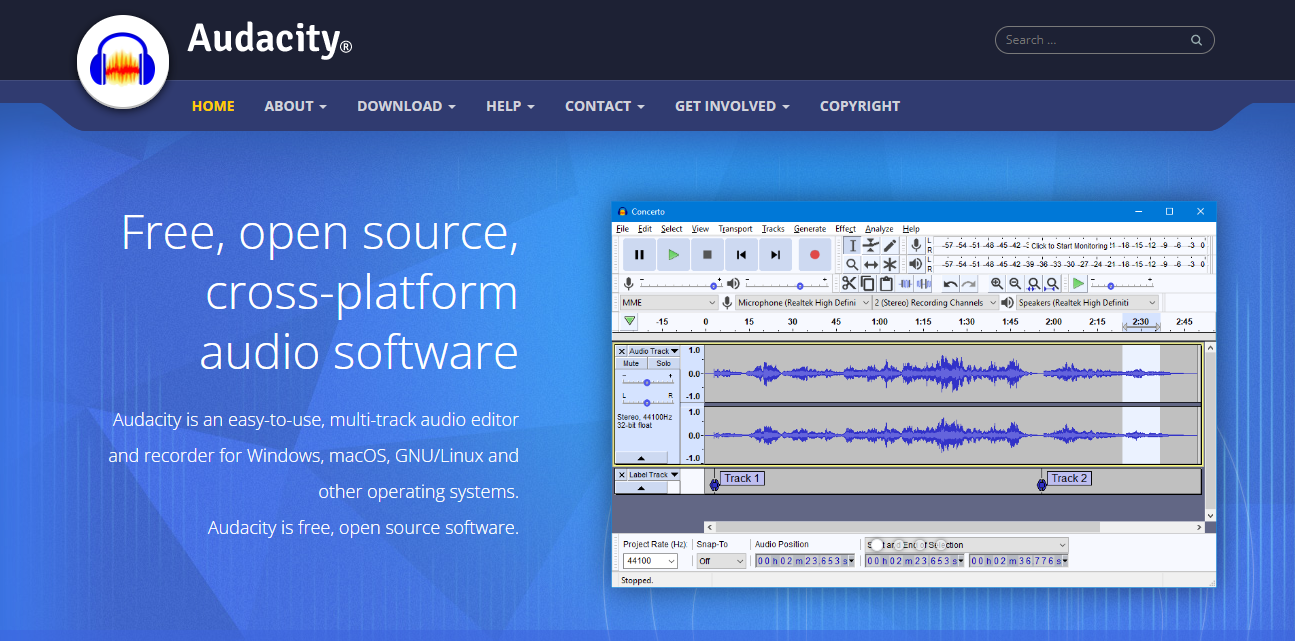Open the DOWNLOAD navigation menu
Image resolution: width=1295 pixels, height=641 pixels.
406,106
